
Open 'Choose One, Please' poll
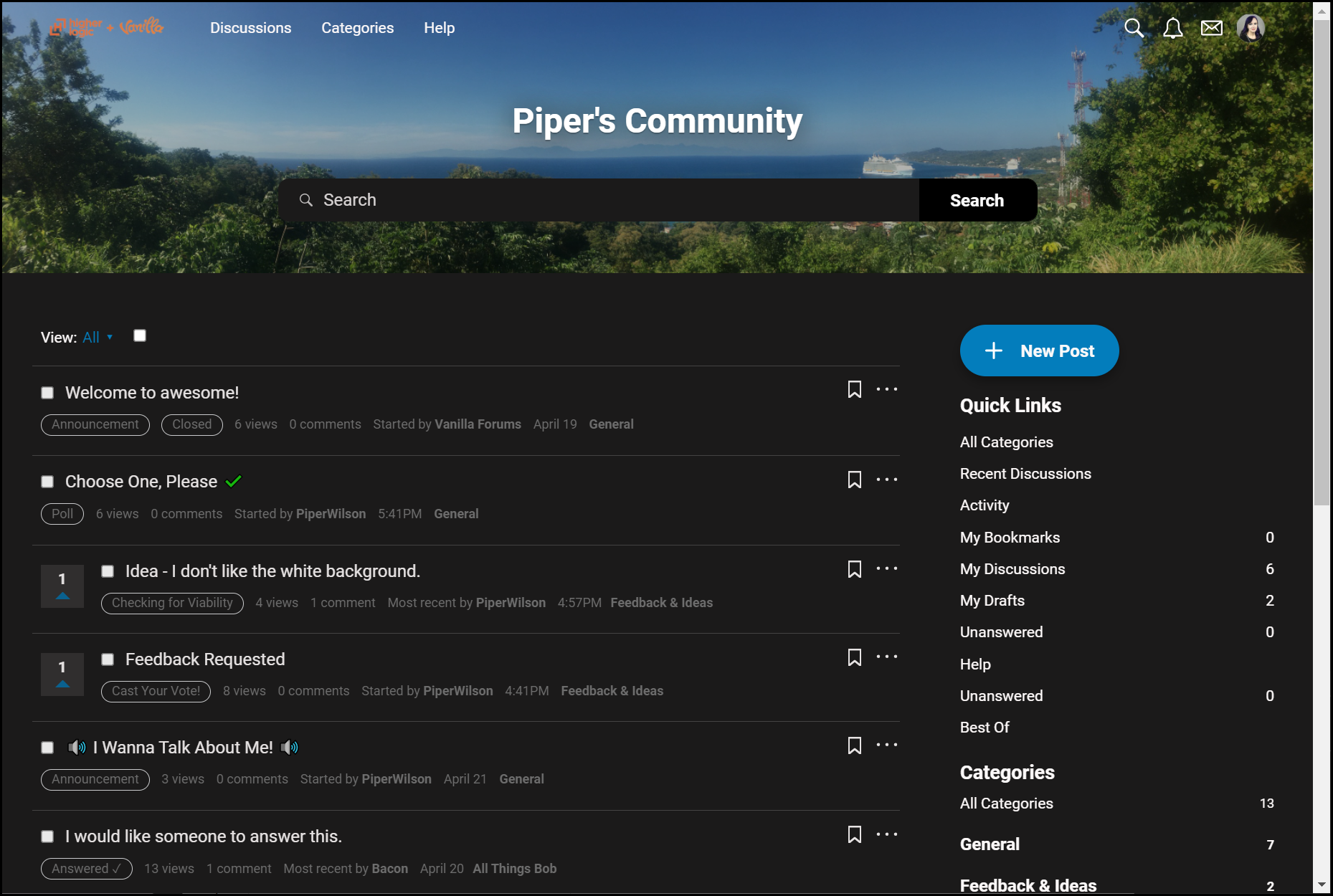141,482
